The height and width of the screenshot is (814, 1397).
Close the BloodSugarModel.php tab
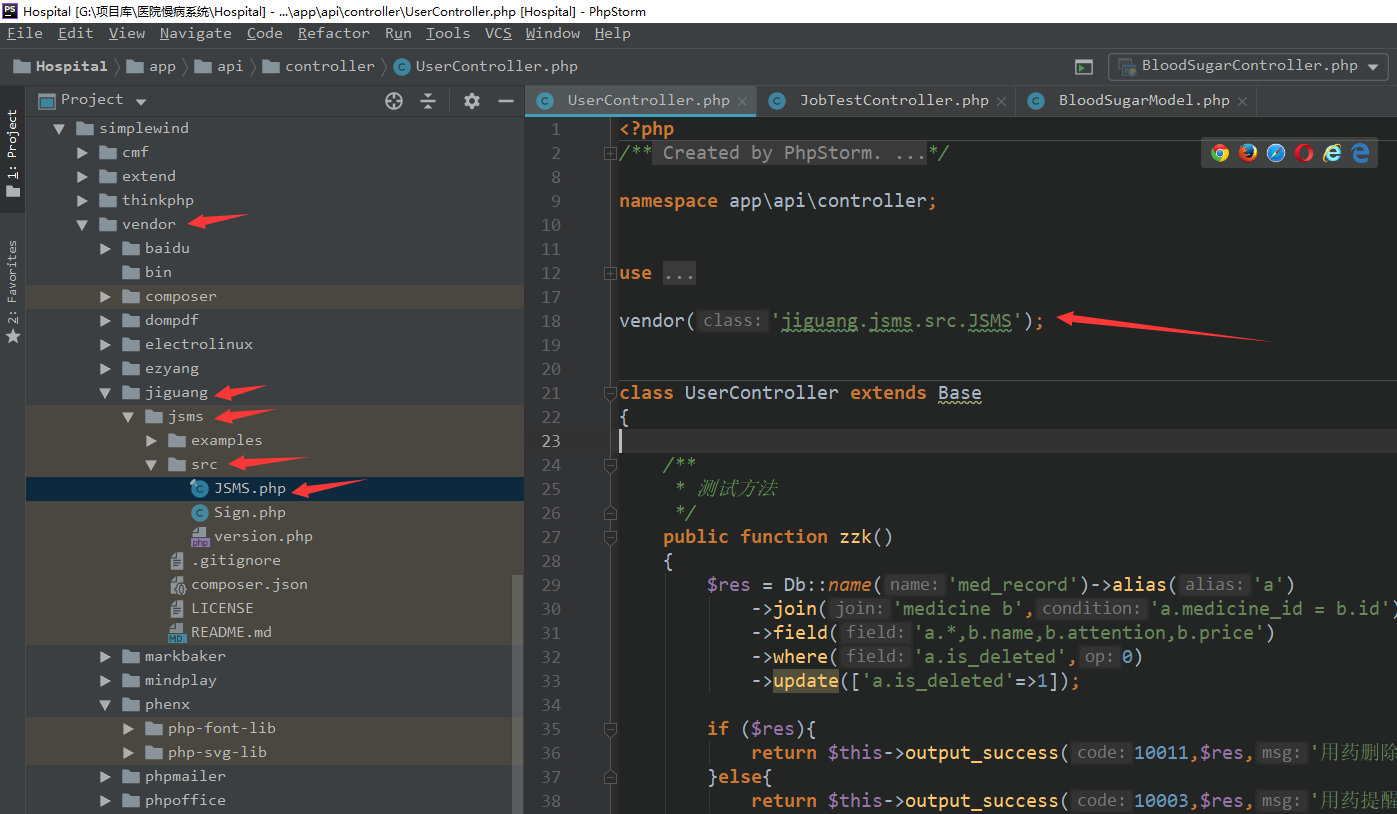1242,101
